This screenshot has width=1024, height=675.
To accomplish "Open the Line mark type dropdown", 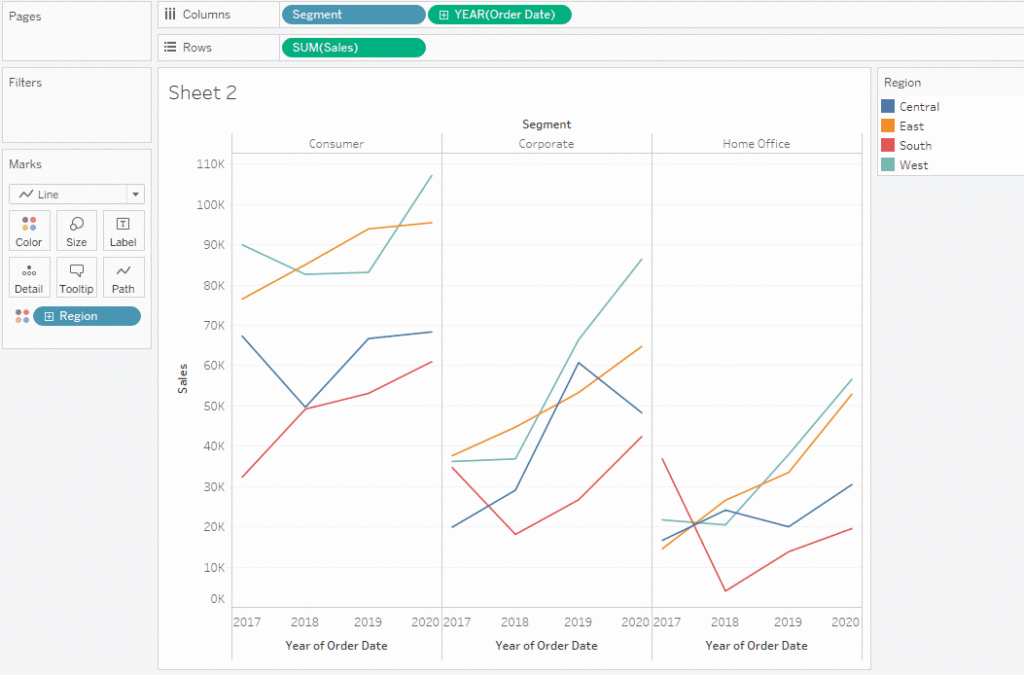I will click(x=76, y=194).
